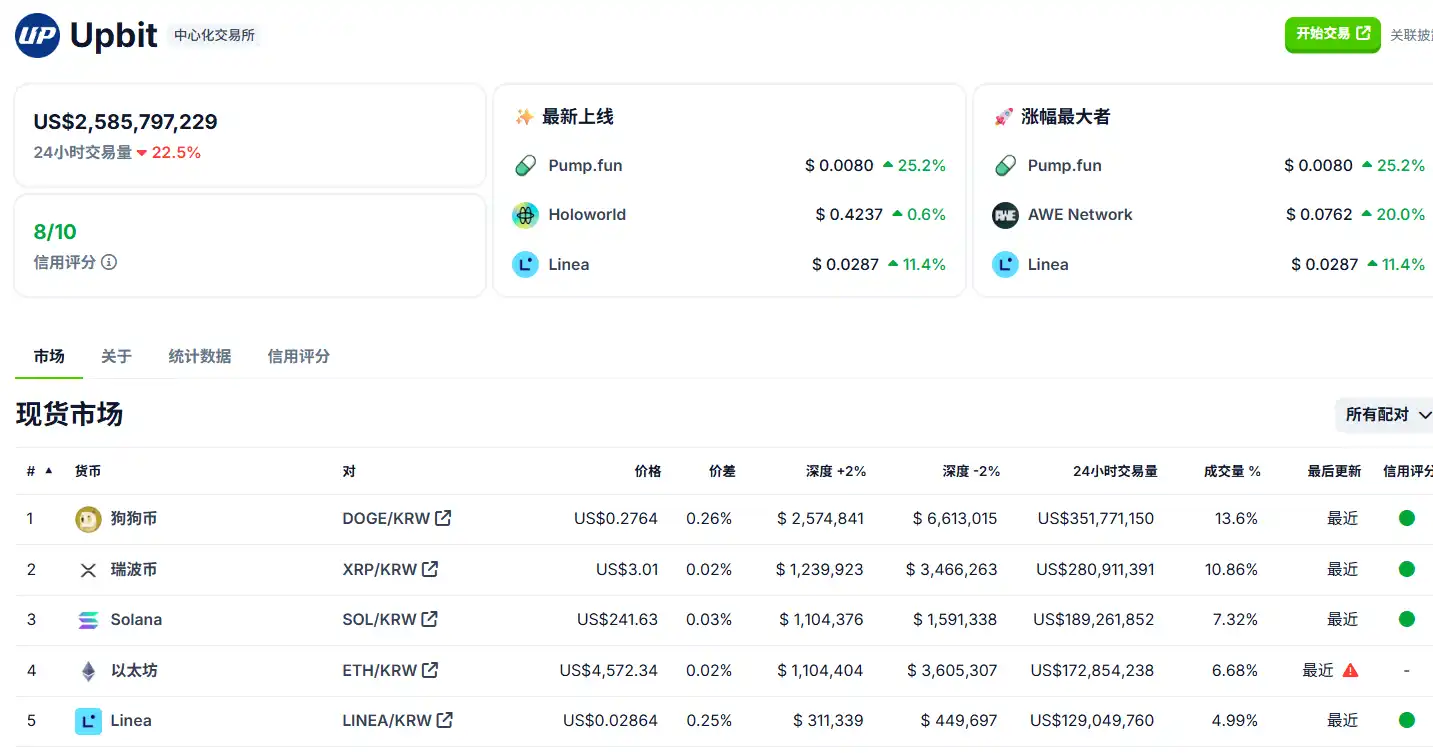Click the Solana name in the table
The width and height of the screenshot is (1433, 753).
136,619
